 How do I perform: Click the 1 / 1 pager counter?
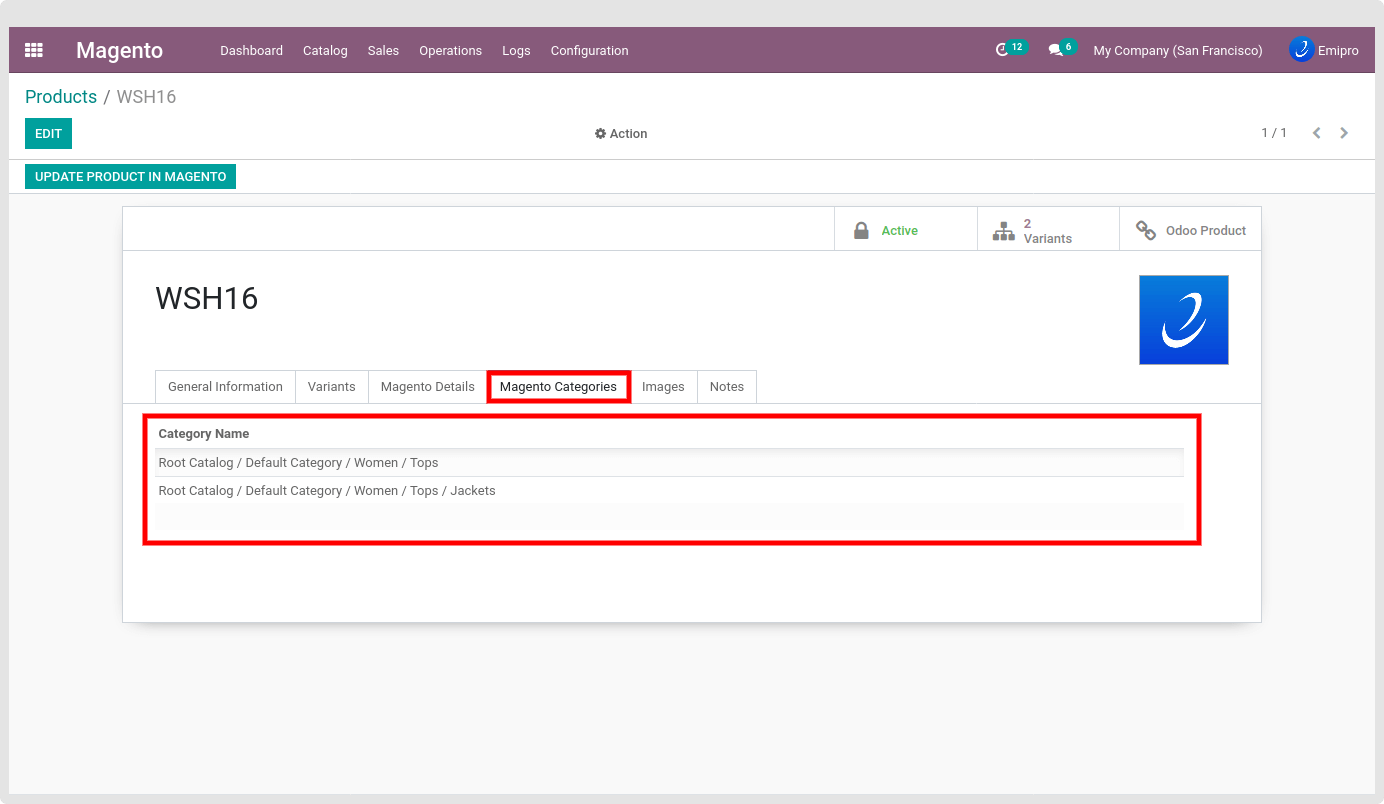click(x=1274, y=133)
